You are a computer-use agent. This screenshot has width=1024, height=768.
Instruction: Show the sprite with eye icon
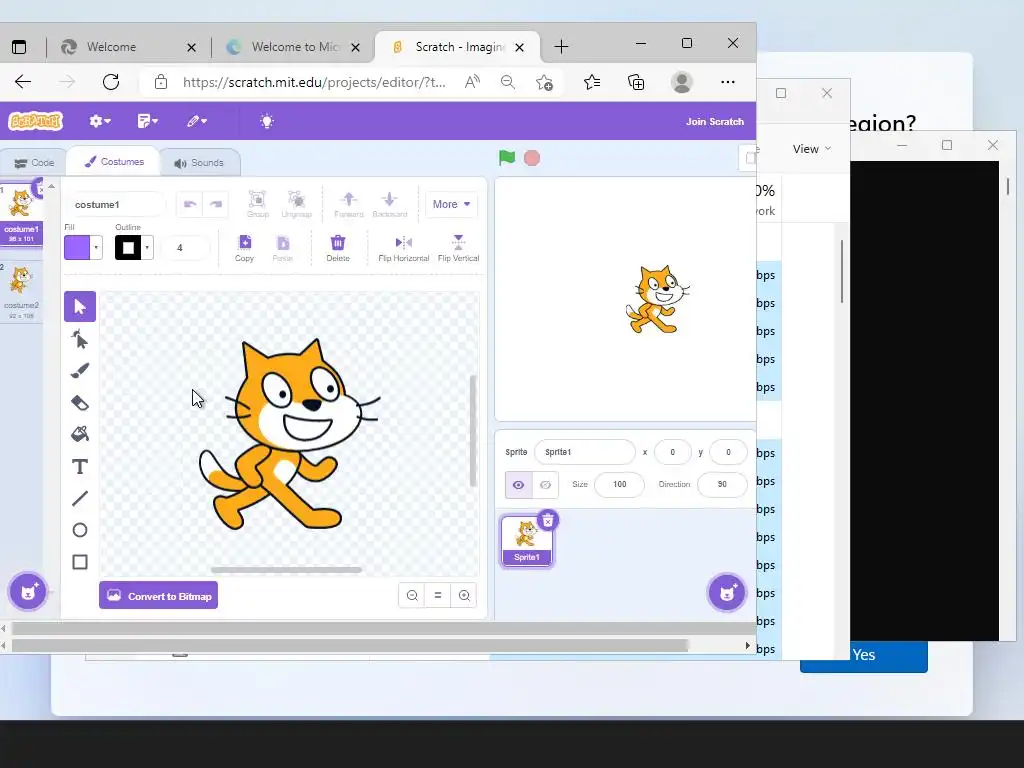pyautogui.click(x=519, y=485)
